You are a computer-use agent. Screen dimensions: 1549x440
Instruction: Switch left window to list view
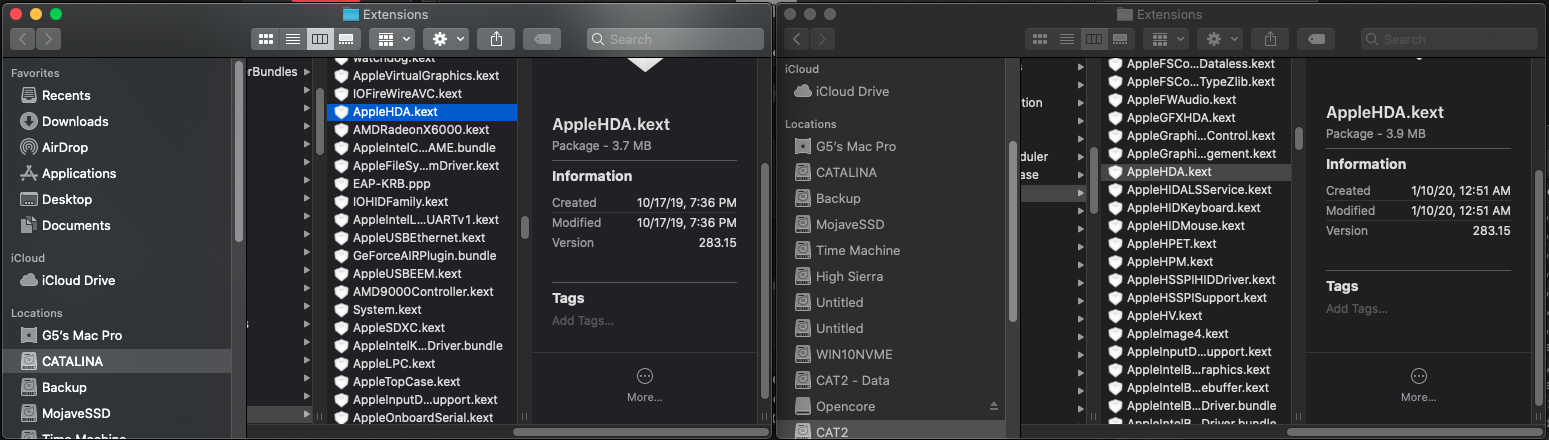[x=293, y=39]
